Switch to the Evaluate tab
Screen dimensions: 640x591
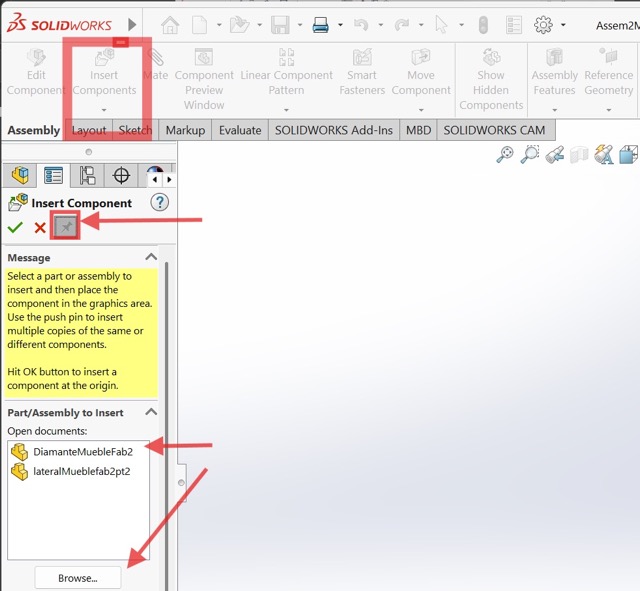pyautogui.click(x=240, y=130)
